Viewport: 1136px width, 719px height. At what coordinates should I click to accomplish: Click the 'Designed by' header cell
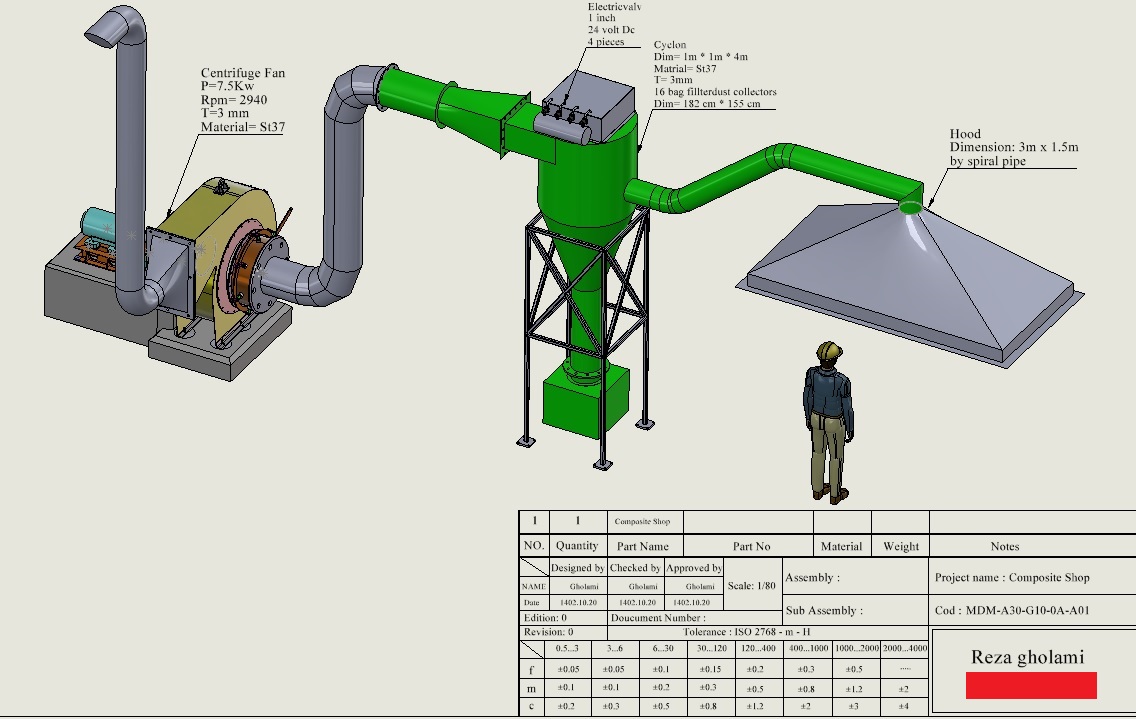[577, 568]
